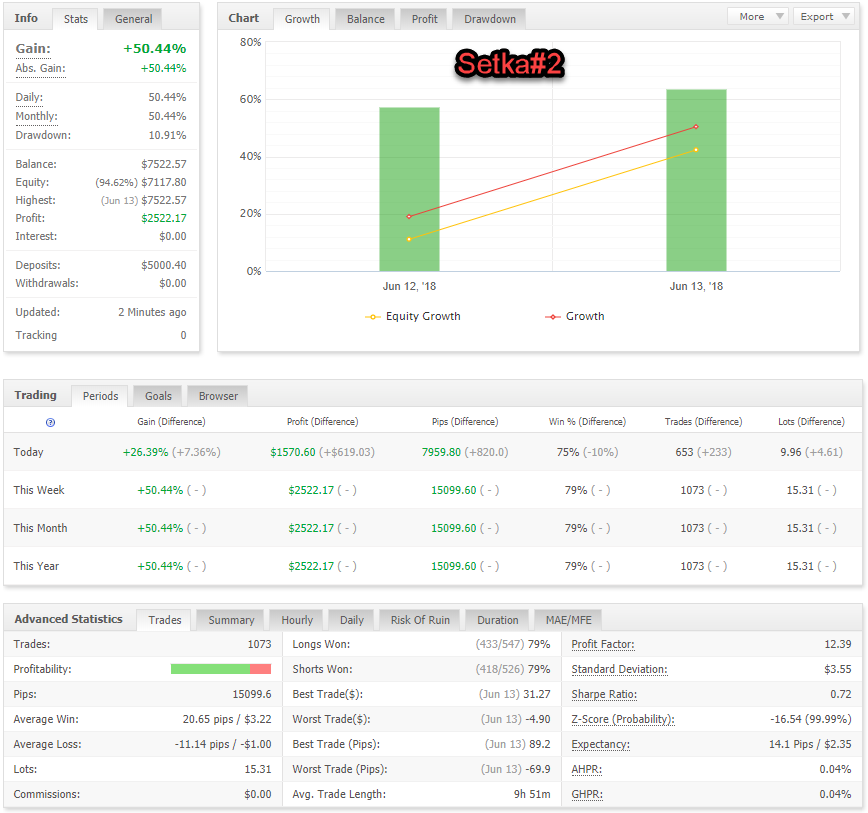Click the Gain label link

click(x=33, y=49)
